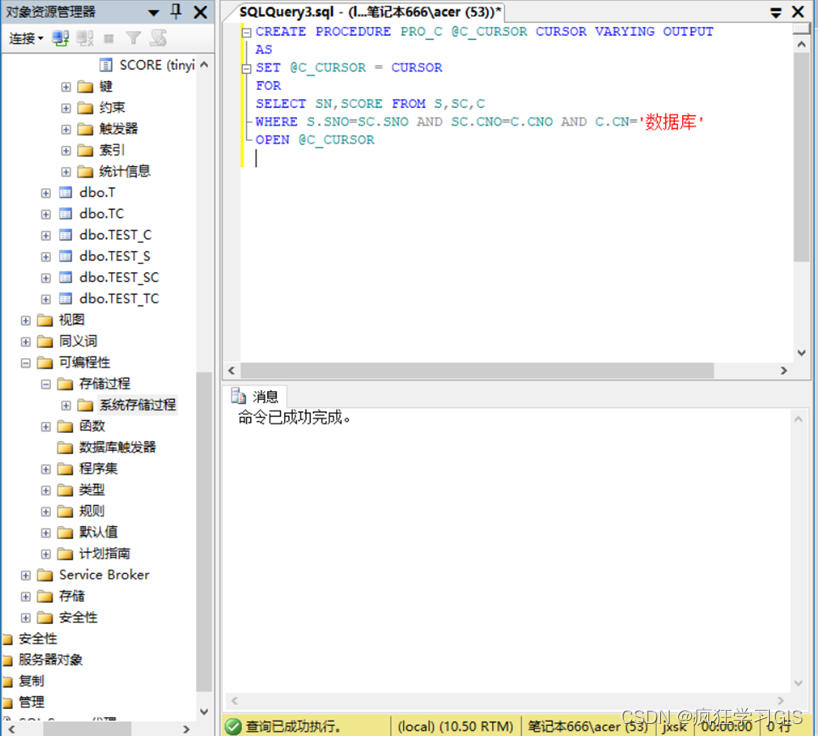Select the dbo.TEST_SC table

tap(119, 277)
